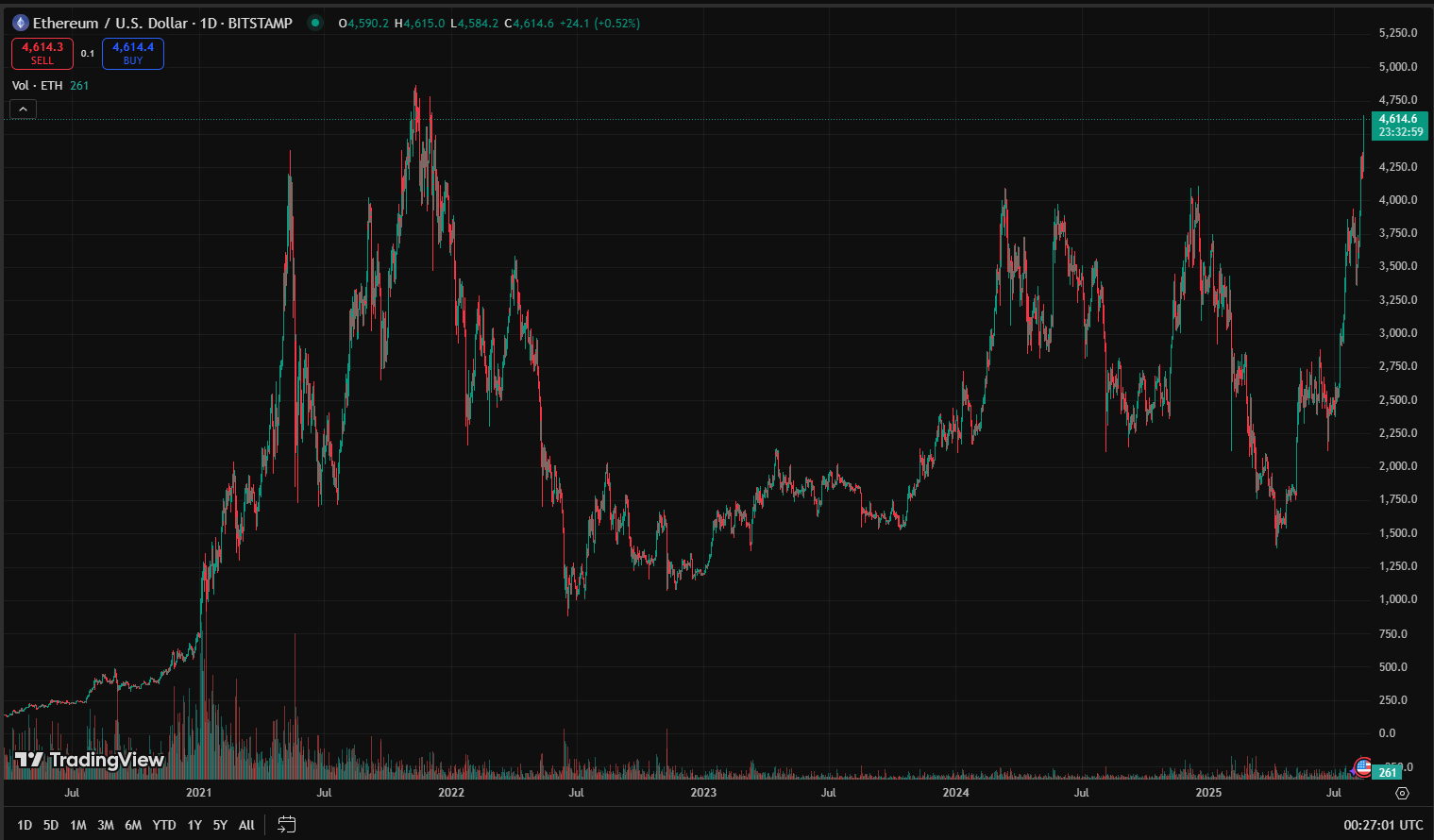The width and height of the screenshot is (1434, 840).
Task: Select the 5D time range
Action: pyautogui.click(x=51, y=825)
